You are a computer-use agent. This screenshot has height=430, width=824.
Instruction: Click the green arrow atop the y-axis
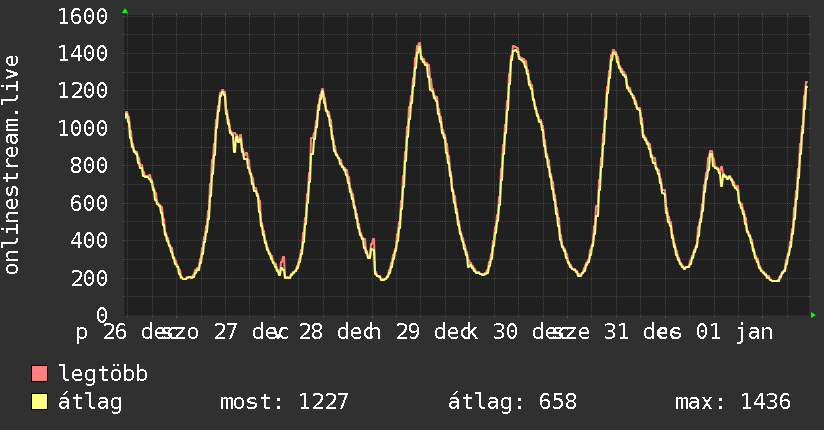(x=125, y=11)
